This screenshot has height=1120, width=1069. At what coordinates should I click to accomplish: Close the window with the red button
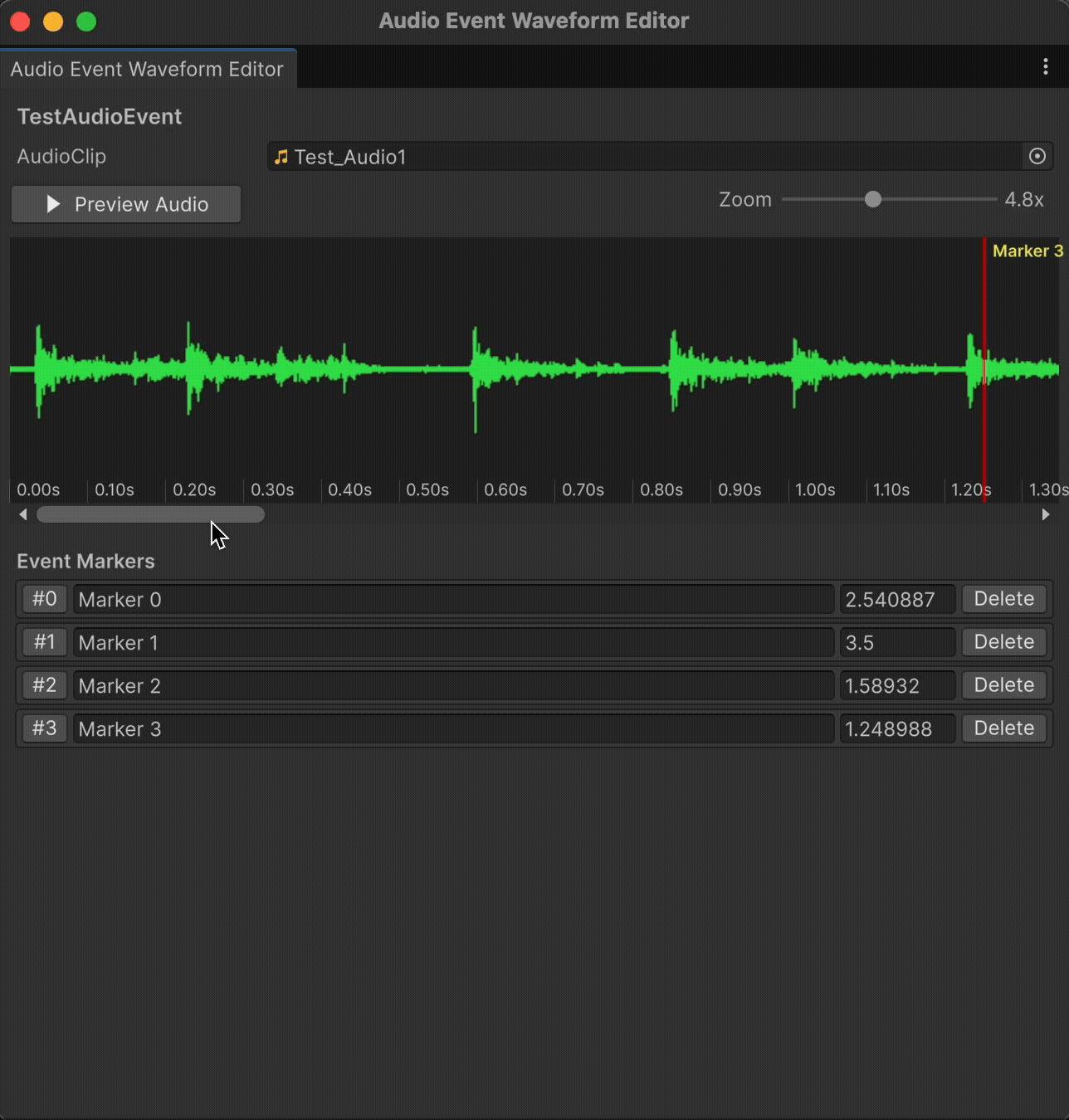click(x=21, y=22)
